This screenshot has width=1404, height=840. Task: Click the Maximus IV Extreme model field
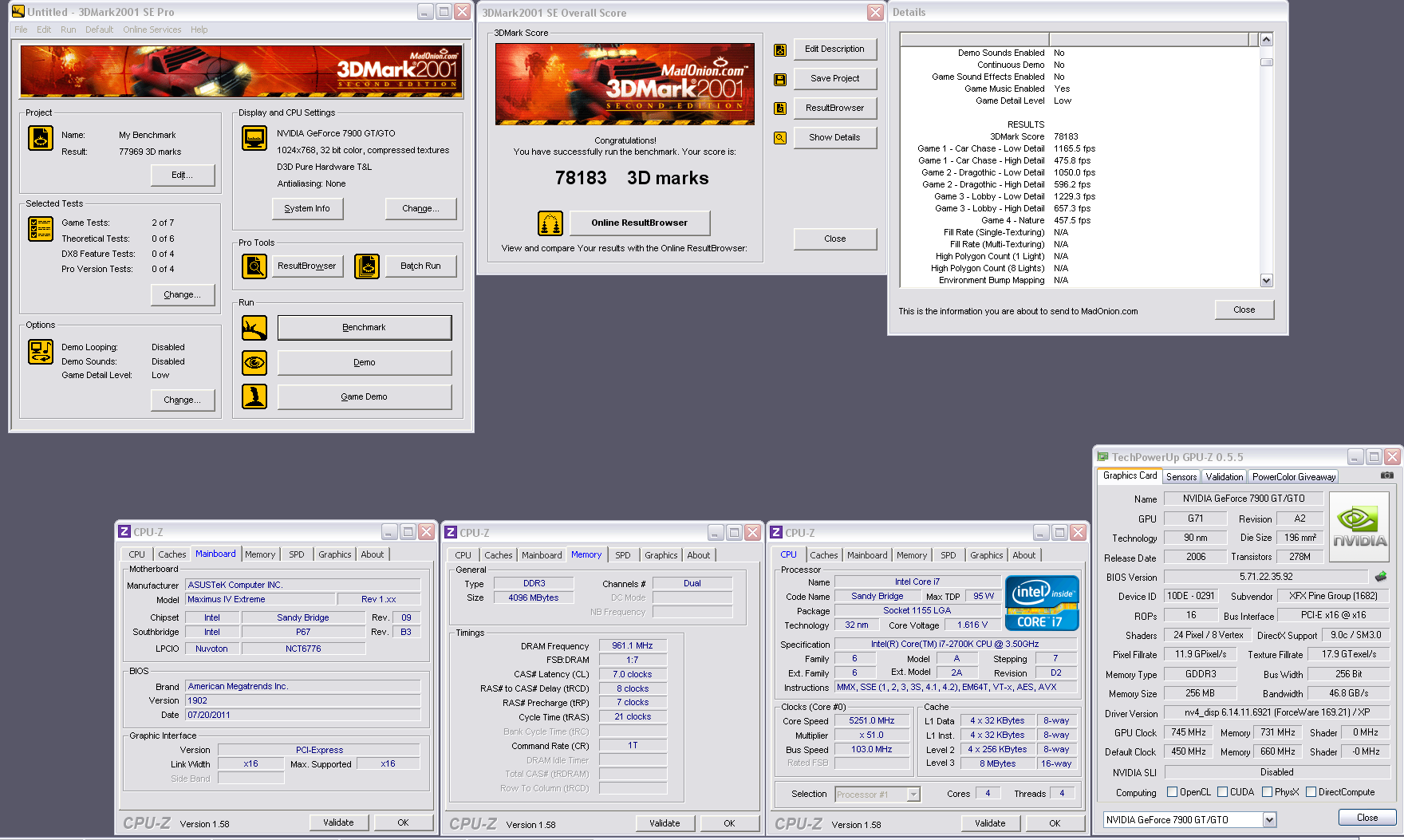pyautogui.click(x=259, y=599)
